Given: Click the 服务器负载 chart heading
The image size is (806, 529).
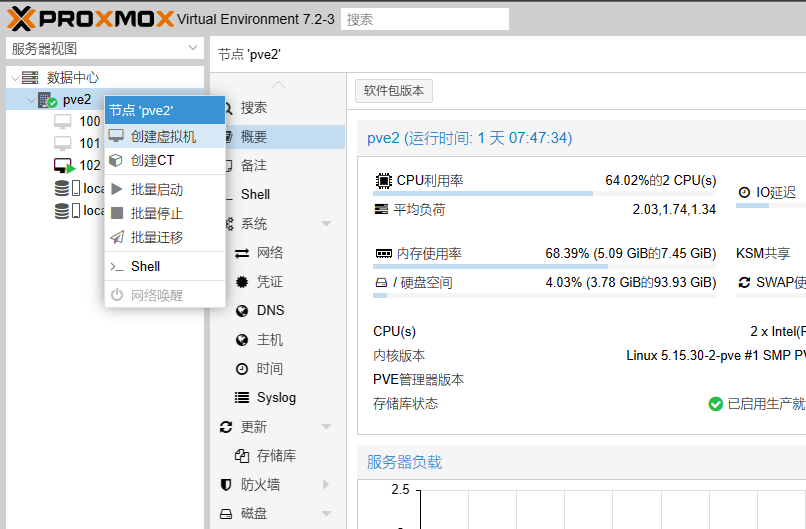Looking at the screenshot, I should pos(405,462).
